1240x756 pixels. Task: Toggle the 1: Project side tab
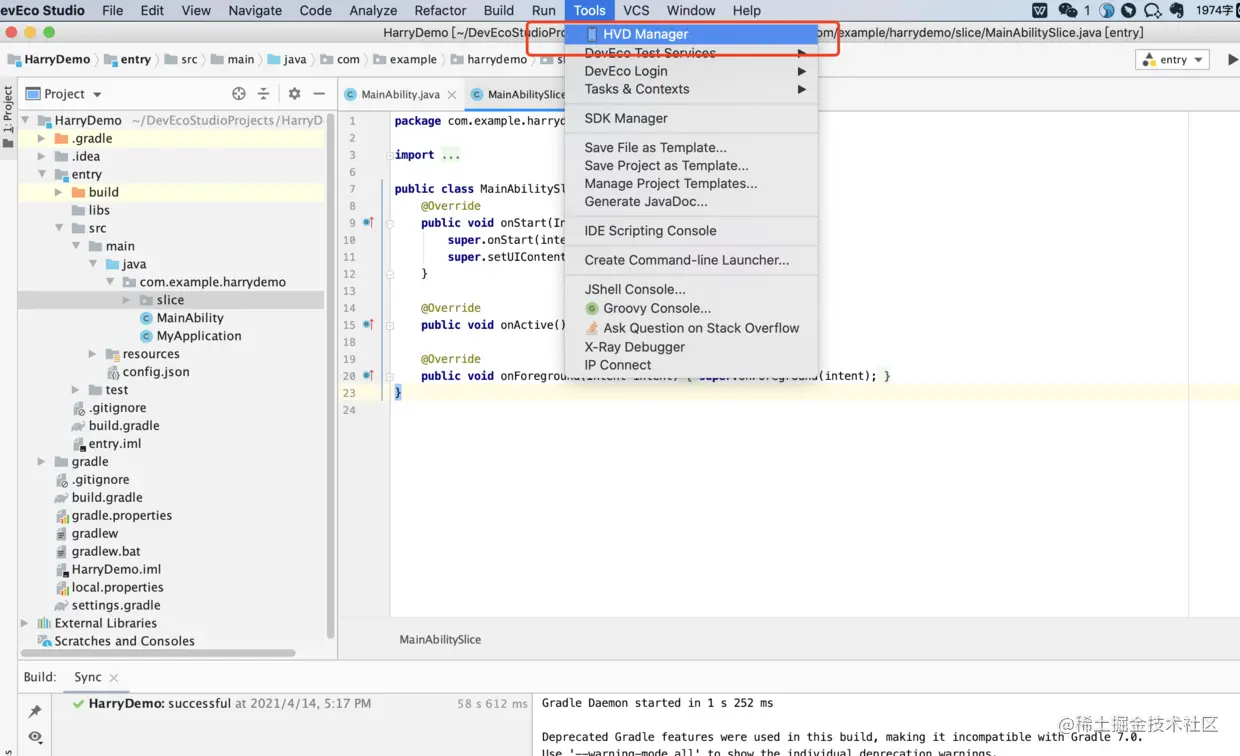tap(8, 116)
